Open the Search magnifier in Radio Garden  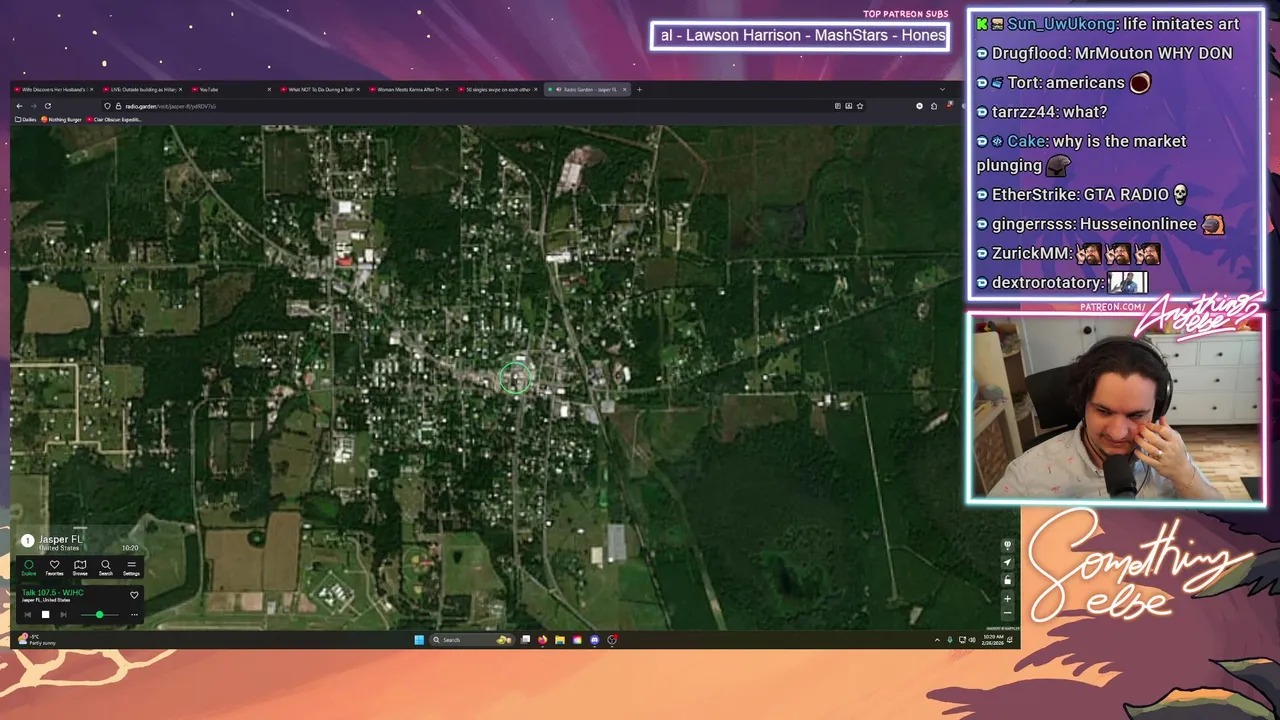pos(106,568)
